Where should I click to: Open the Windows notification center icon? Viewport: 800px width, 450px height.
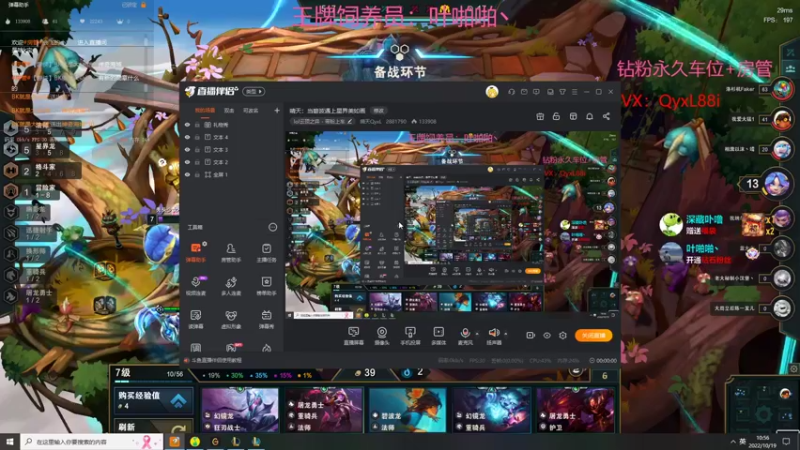pyautogui.click(x=786, y=441)
